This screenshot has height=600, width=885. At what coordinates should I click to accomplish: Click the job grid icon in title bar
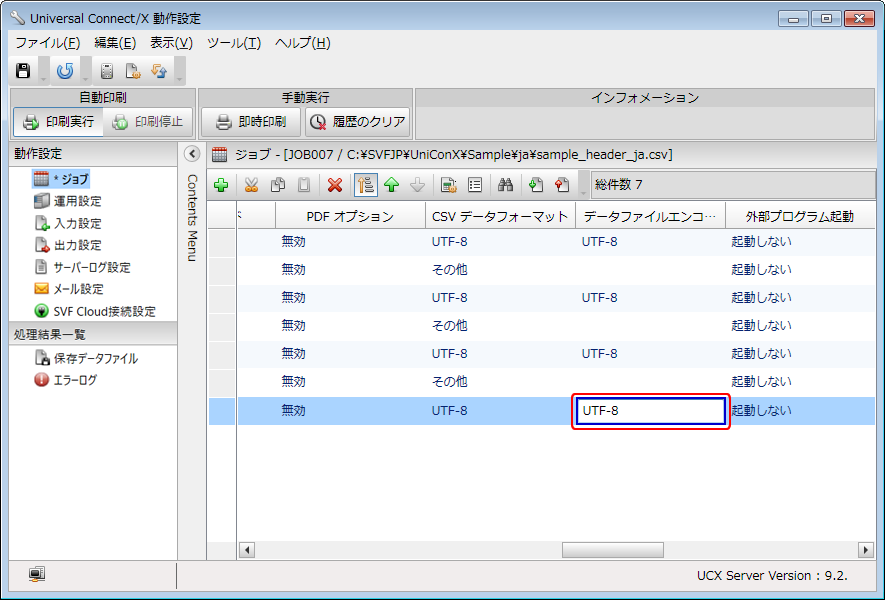(219, 155)
